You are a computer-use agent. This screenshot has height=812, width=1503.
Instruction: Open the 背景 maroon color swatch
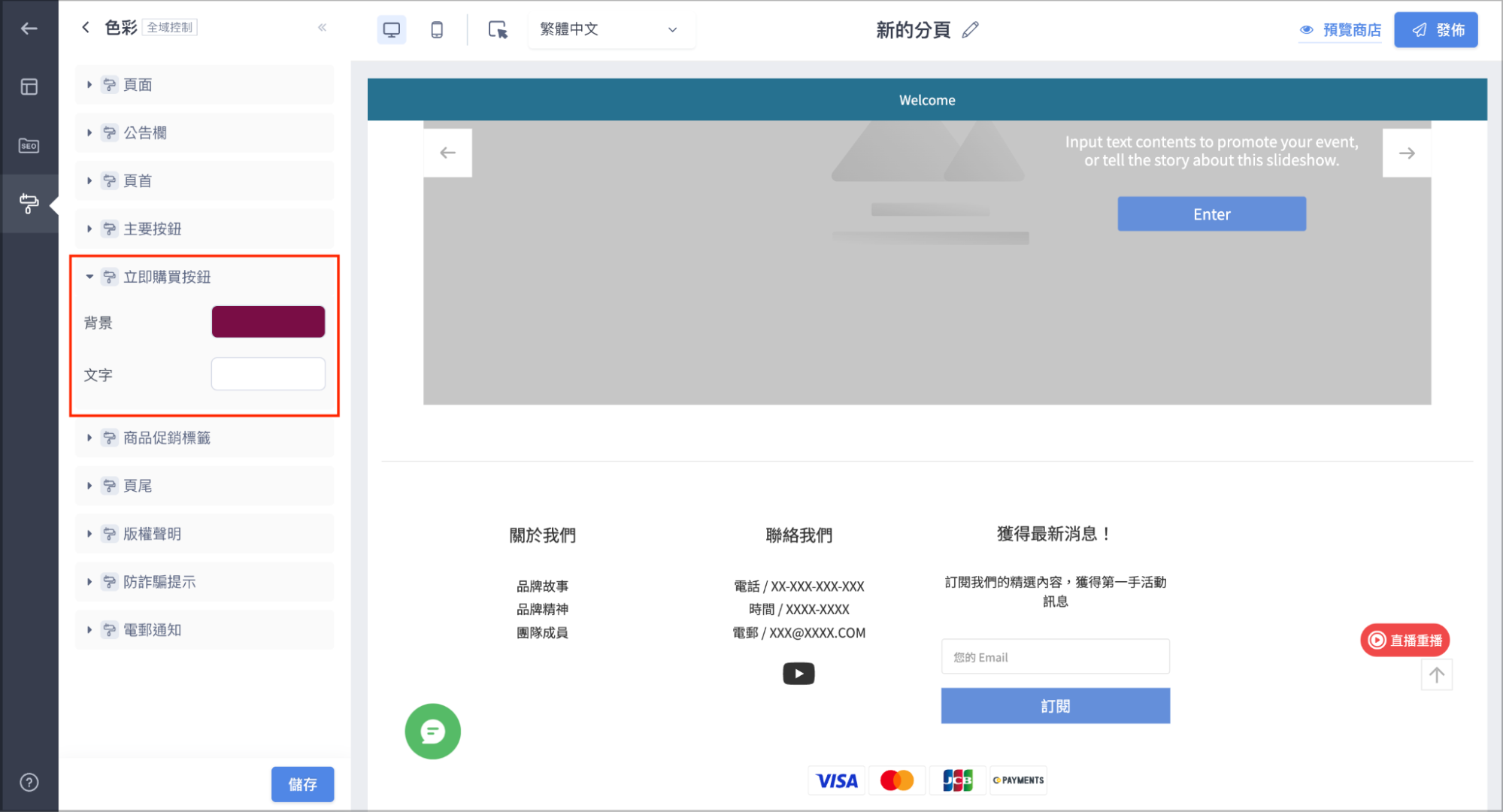[x=268, y=322]
